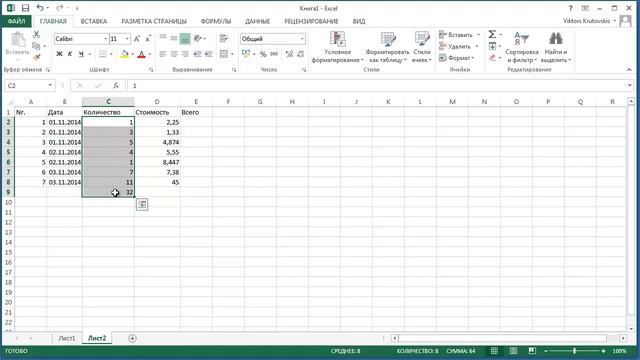Click the accounting currency format icon
This screenshot has width=640, height=360.
pos(246,54)
